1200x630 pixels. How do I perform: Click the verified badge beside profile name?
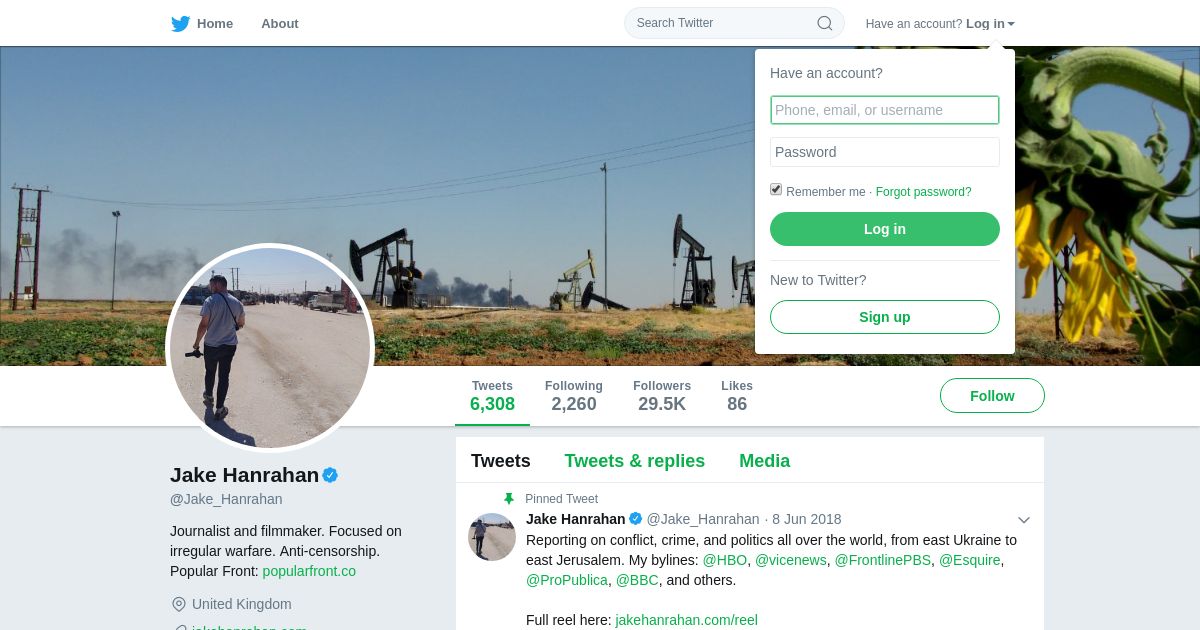pyautogui.click(x=330, y=475)
